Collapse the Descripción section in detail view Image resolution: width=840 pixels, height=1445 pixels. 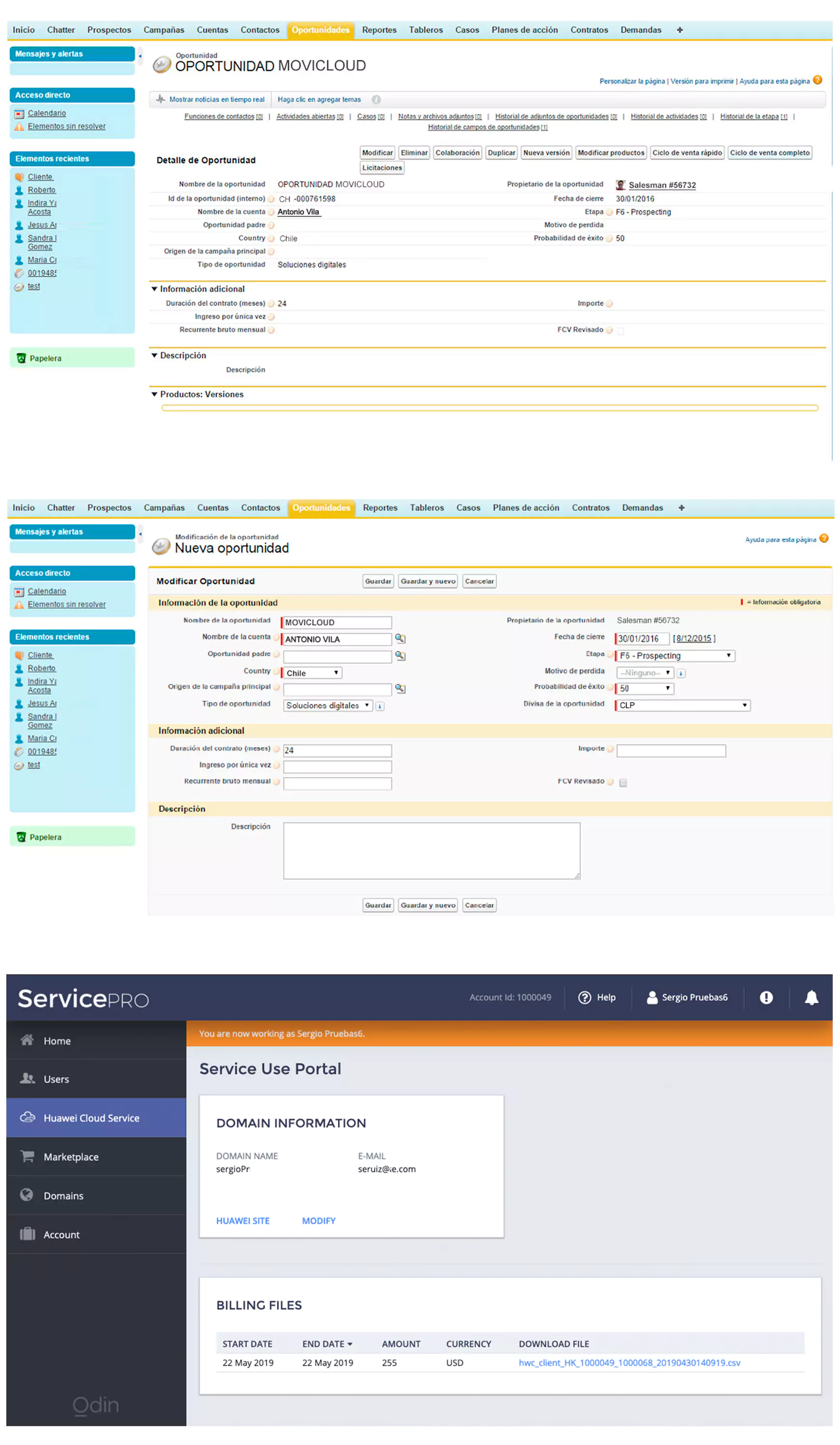tap(154, 355)
